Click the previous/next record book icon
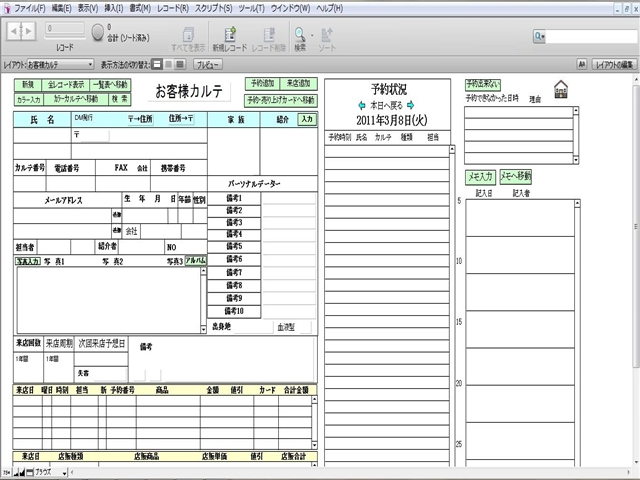The height and width of the screenshot is (480, 640). (21, 32)
